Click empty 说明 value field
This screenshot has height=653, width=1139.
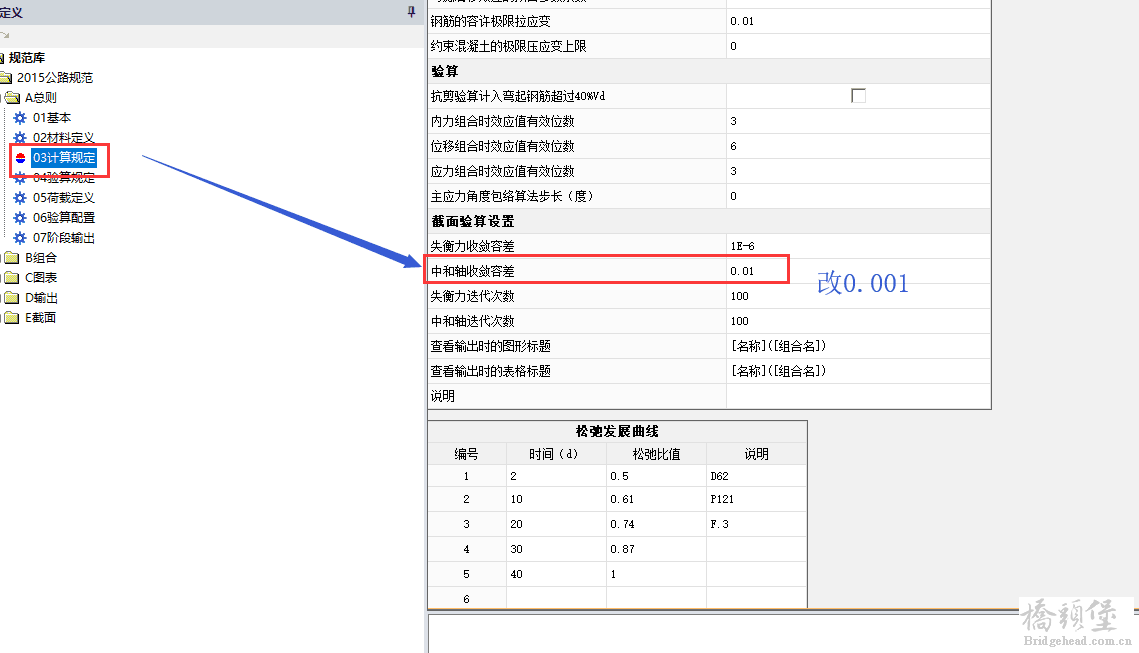pyautogui.click(x=859, y=396)
